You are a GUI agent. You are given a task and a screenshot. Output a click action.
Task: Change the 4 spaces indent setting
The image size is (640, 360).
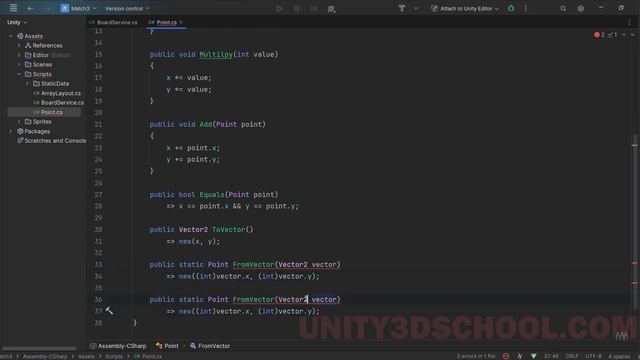pyautogui.click(x=619, y=356)
